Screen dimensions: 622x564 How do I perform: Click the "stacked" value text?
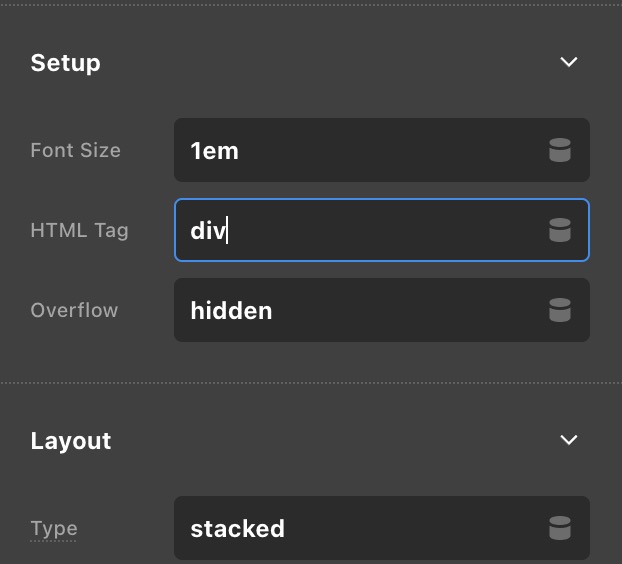pyautogui.click(x=237, y=528)
